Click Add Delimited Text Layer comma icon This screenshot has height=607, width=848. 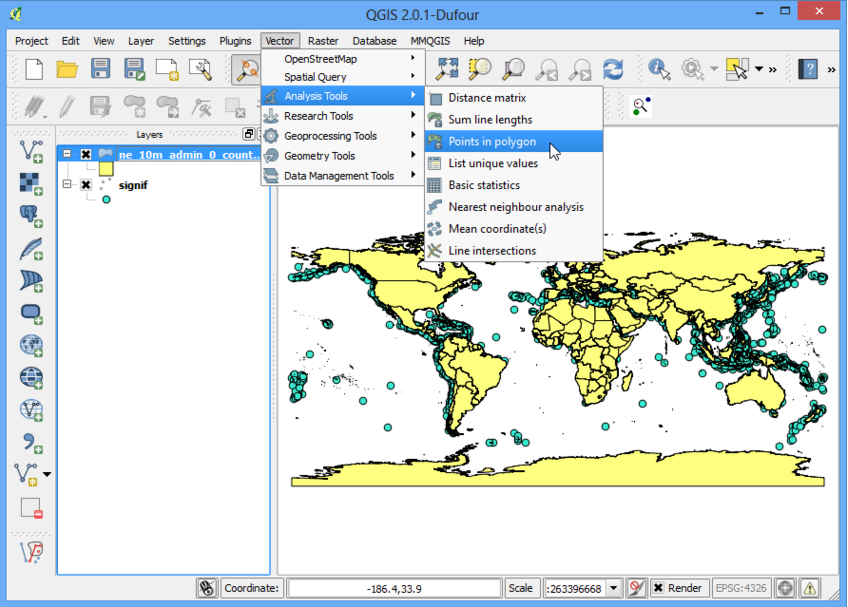click(x=31, y=443)
